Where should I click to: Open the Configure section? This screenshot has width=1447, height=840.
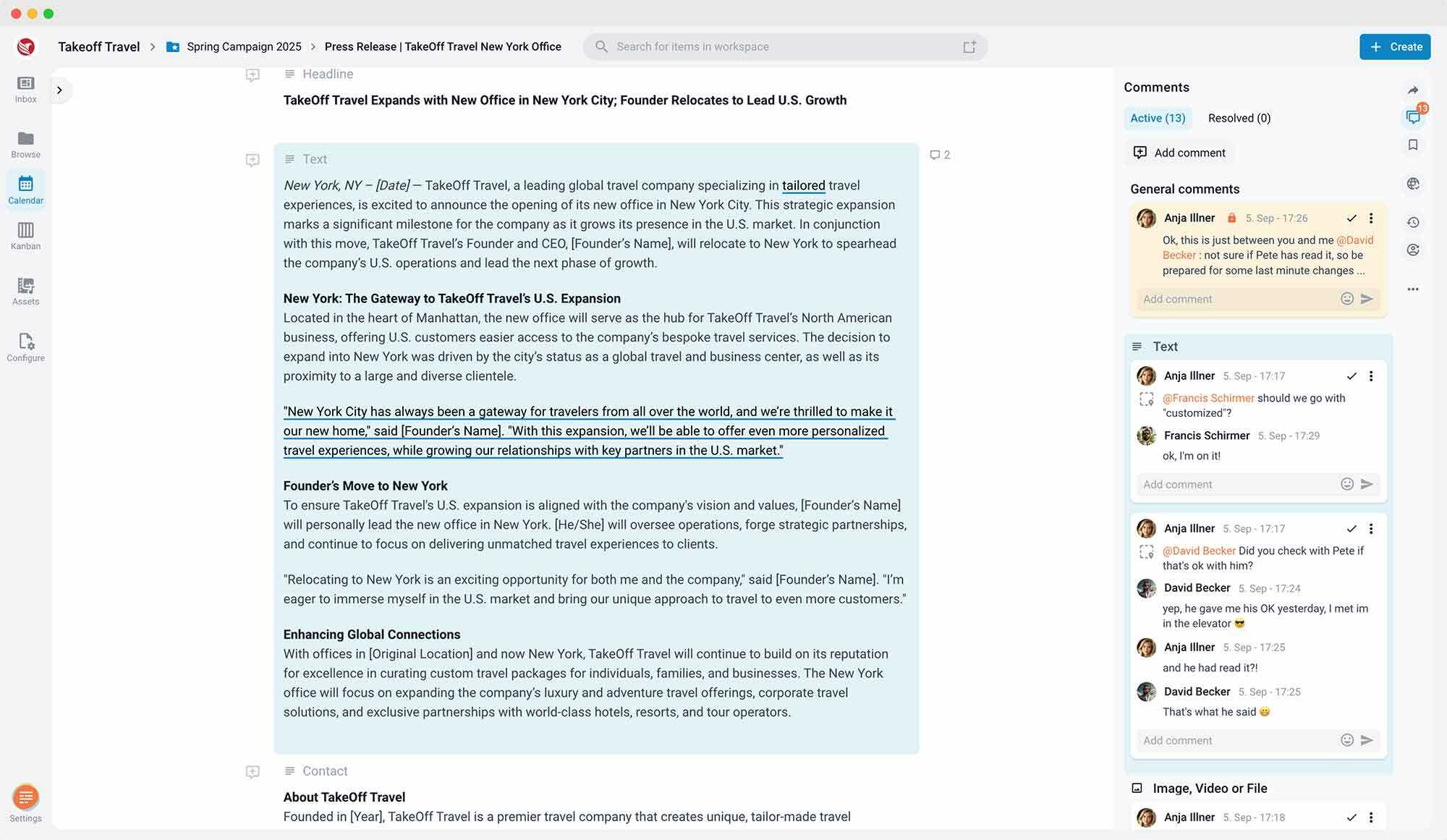[25, 346]
